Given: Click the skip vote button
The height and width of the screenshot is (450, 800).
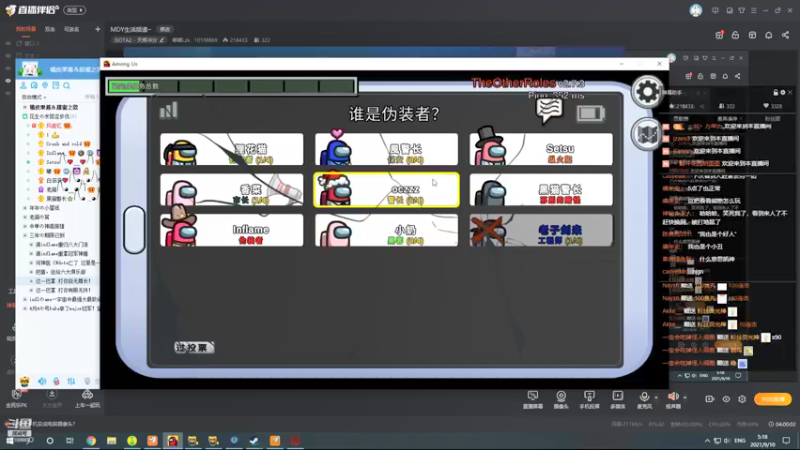Looking at the screenshot, I should (193, 347).
